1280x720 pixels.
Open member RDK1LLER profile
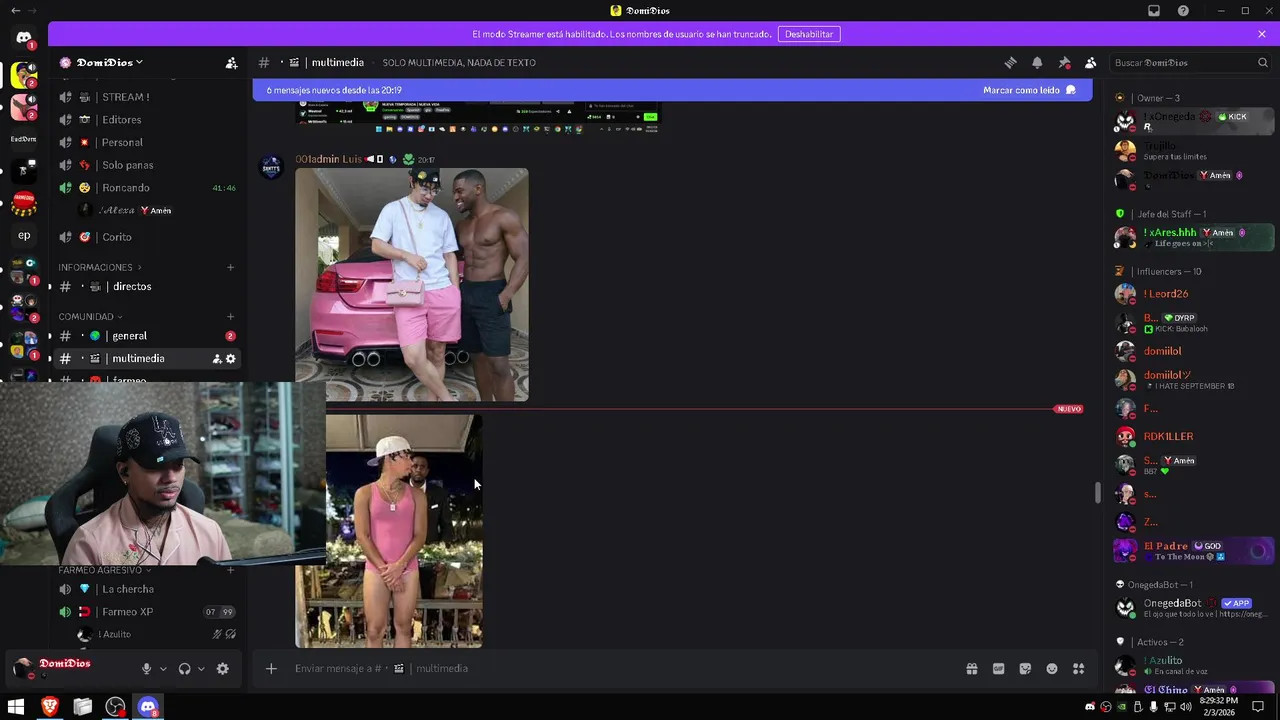click(x=1194, y=436)
